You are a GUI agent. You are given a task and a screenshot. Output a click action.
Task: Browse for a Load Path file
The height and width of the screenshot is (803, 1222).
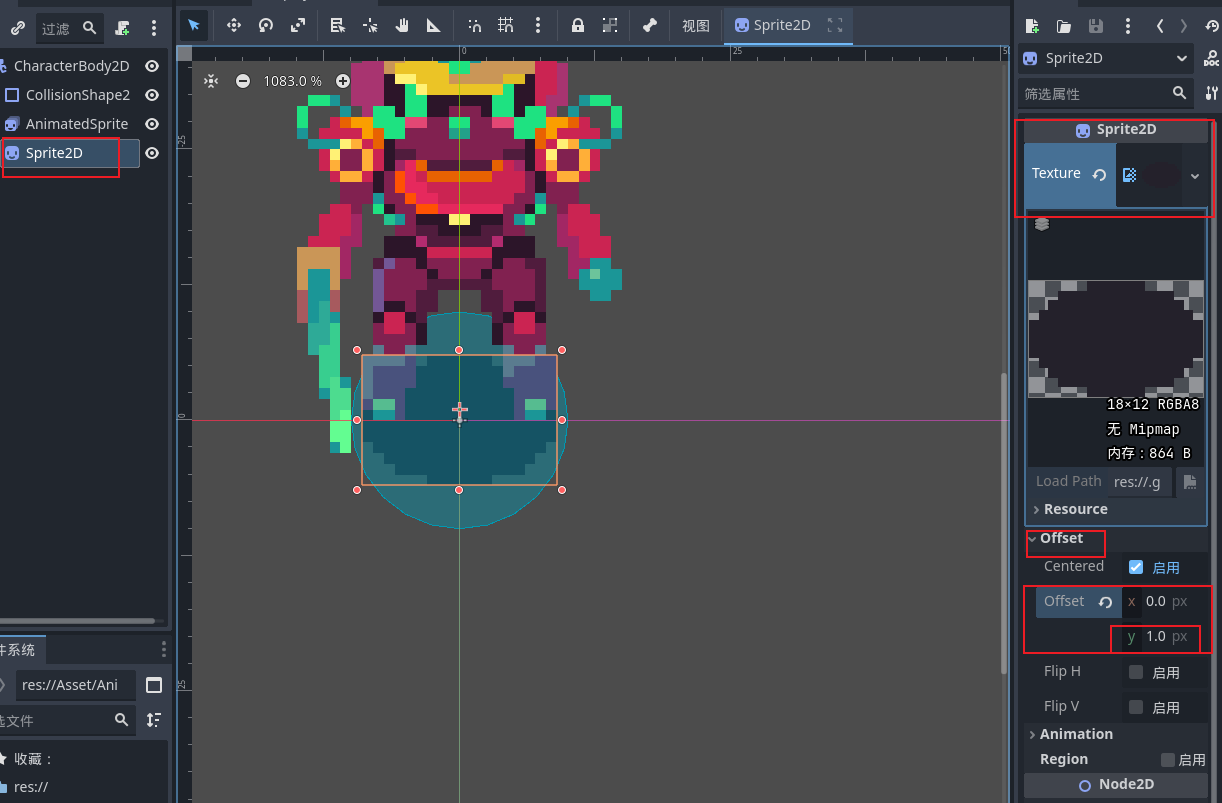(x=1189, y=482)
